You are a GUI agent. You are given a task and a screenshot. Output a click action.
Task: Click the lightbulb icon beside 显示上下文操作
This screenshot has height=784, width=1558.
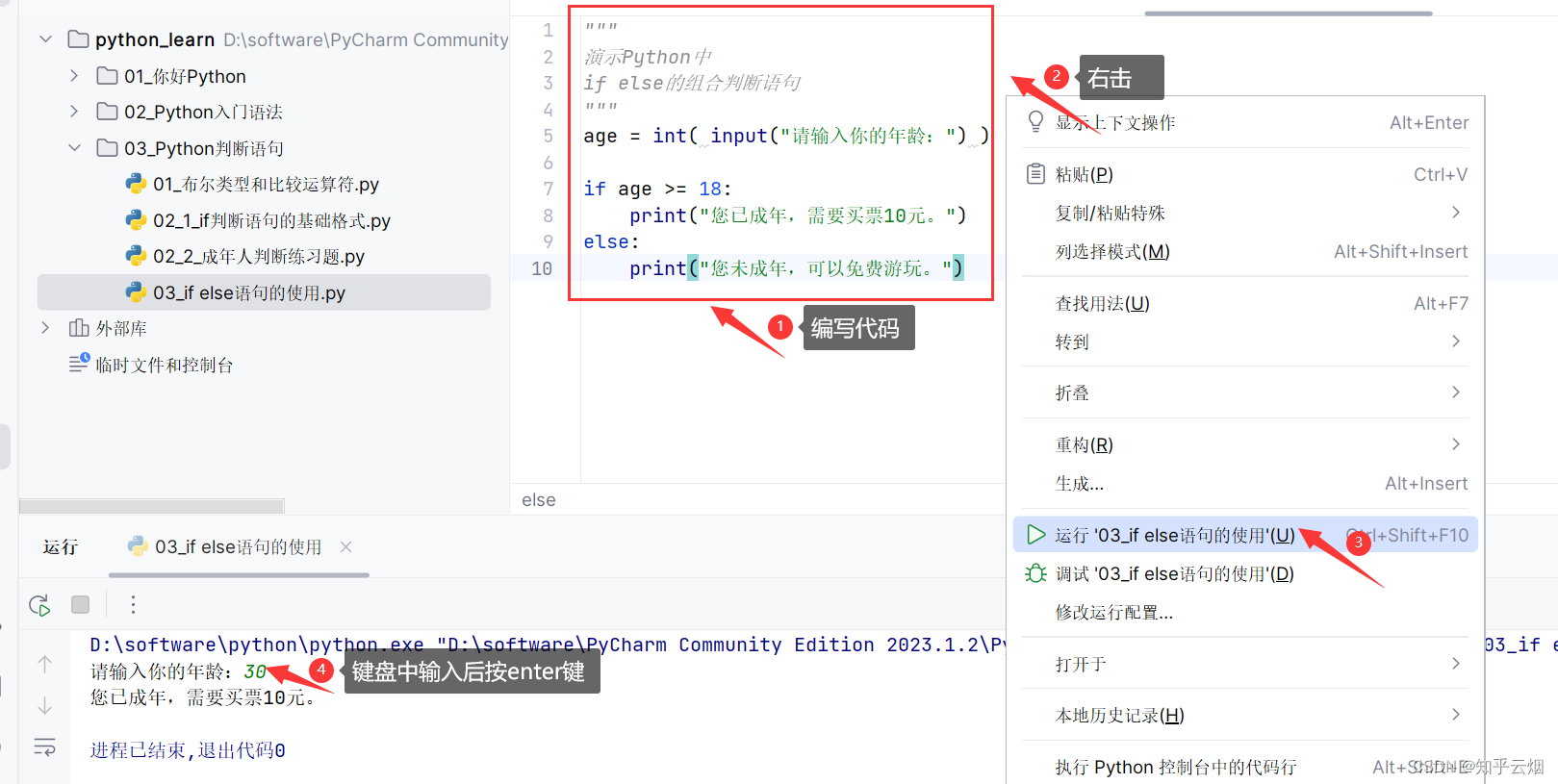[x=1035, y=122]
